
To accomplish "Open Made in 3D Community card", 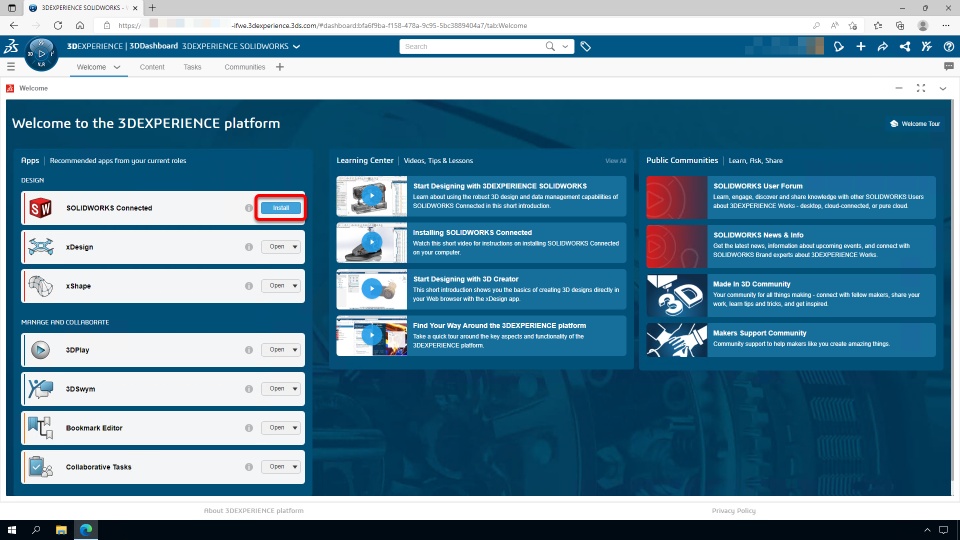I will (x=791, y=295).
